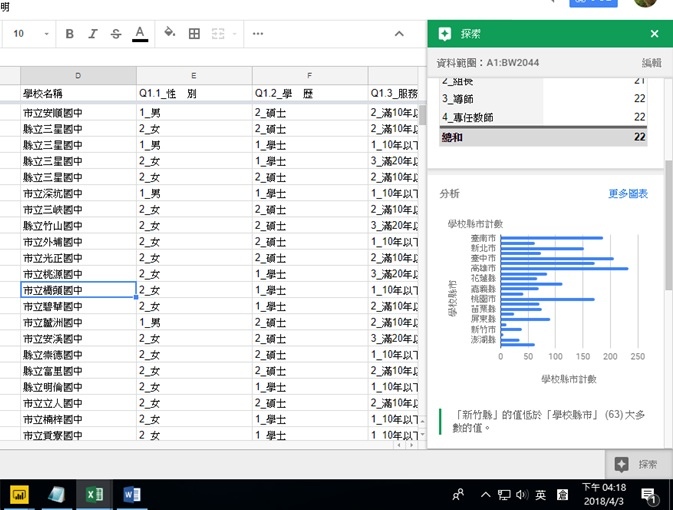The image size is (673, 510).
Task: Select the Q1.2_學 歷 header cell
Action: coord(309,93)
